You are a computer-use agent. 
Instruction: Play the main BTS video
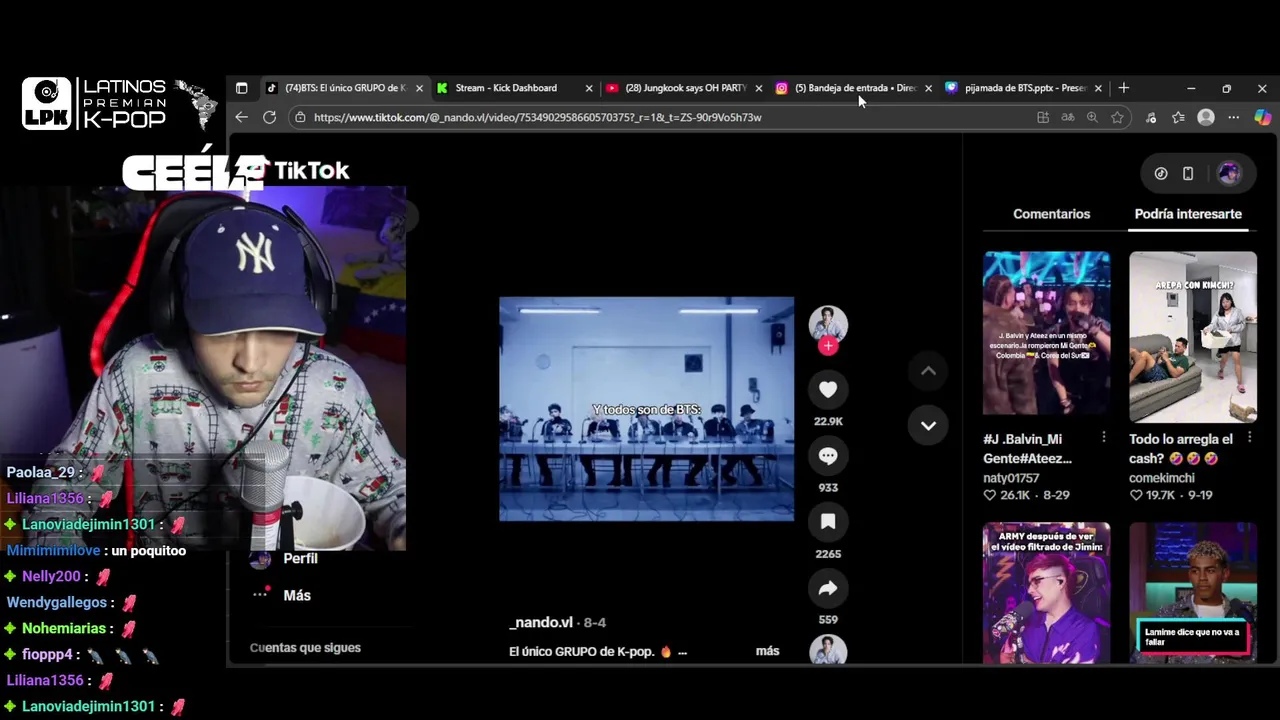tap(647, 409)
